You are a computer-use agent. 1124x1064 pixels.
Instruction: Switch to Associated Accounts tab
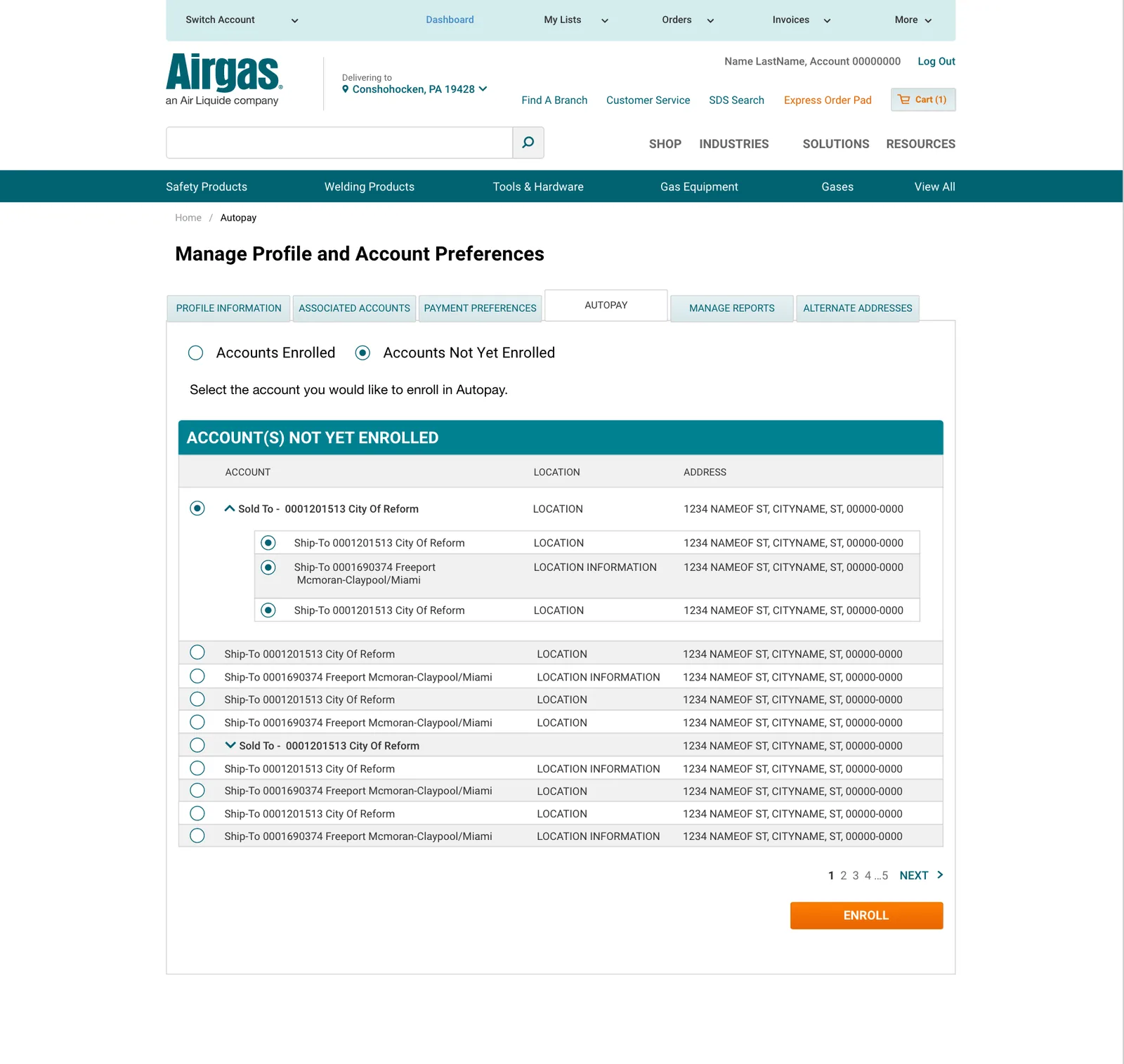(354, 308)
